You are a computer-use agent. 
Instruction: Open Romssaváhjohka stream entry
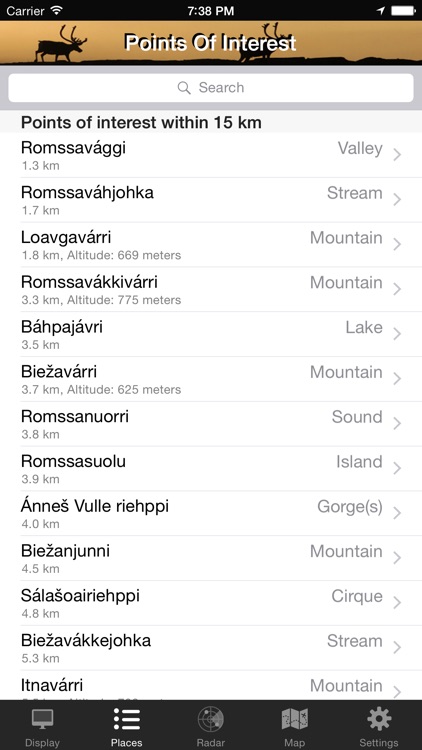[211, 200]
